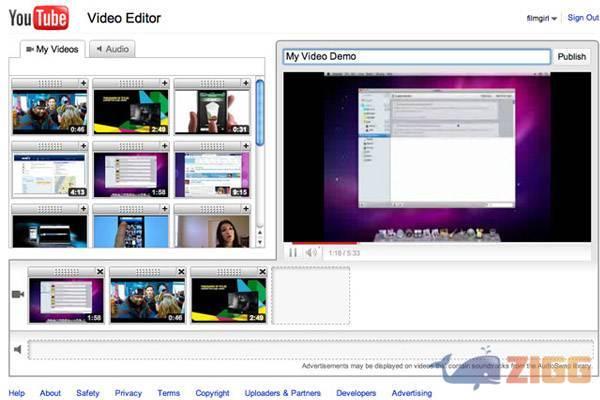Pause the preview video
The image size is (600, 400).
pos(293,253)
